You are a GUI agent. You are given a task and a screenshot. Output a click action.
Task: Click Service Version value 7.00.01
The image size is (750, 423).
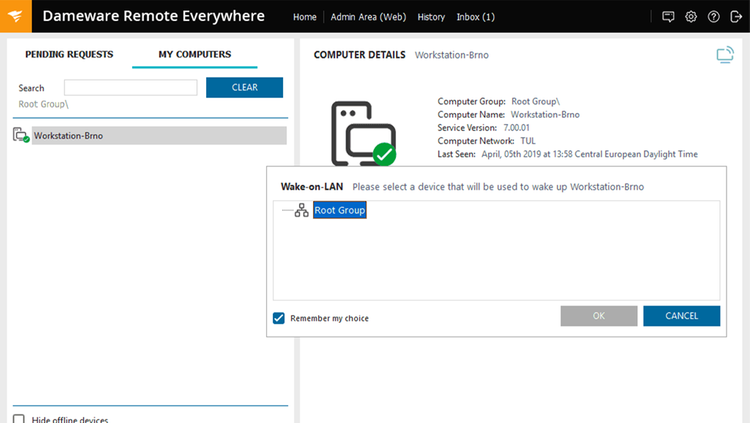click(516, 128)
